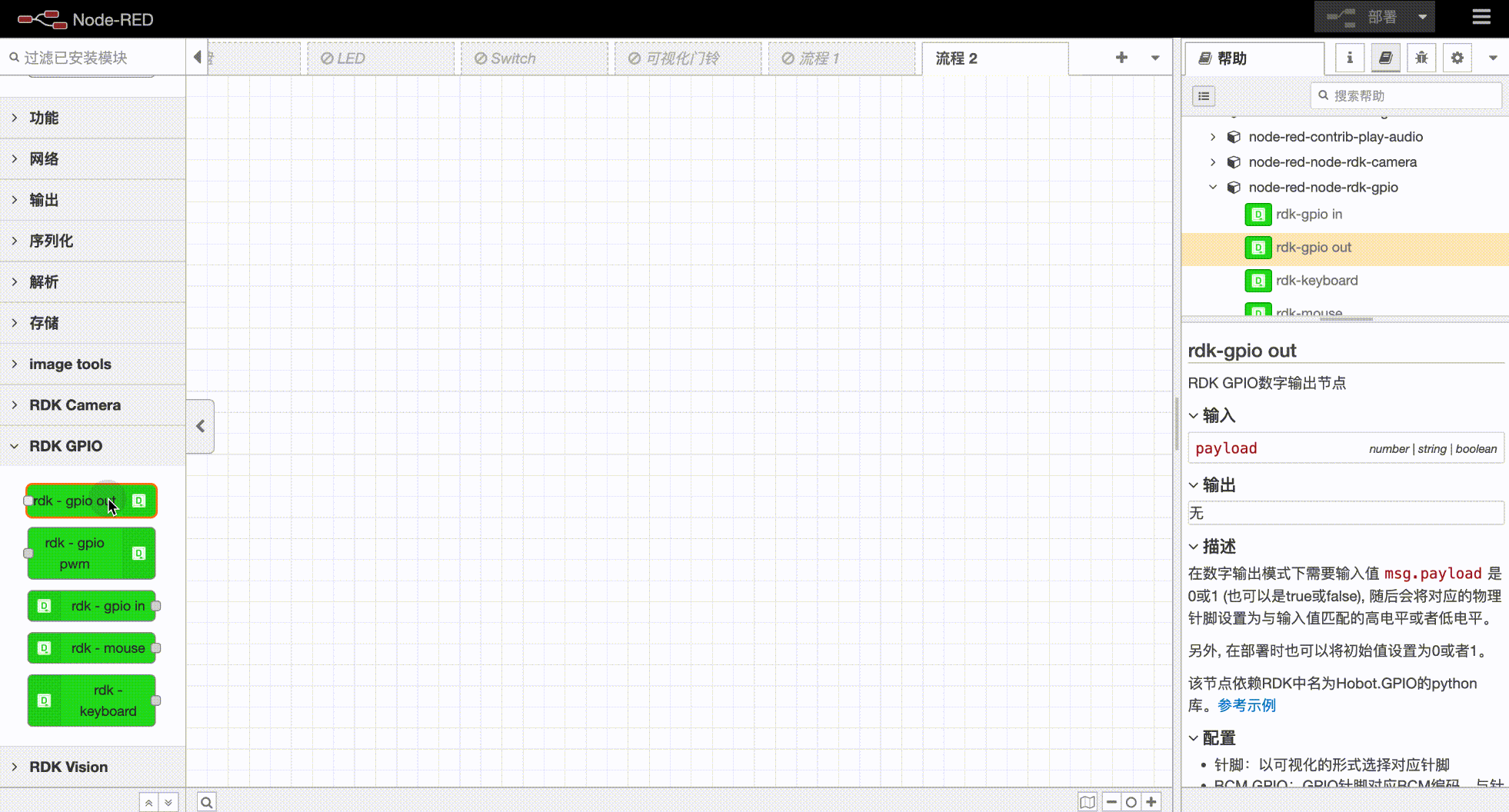
Task: Add a new flow tab
Action: click(1121, 58)
